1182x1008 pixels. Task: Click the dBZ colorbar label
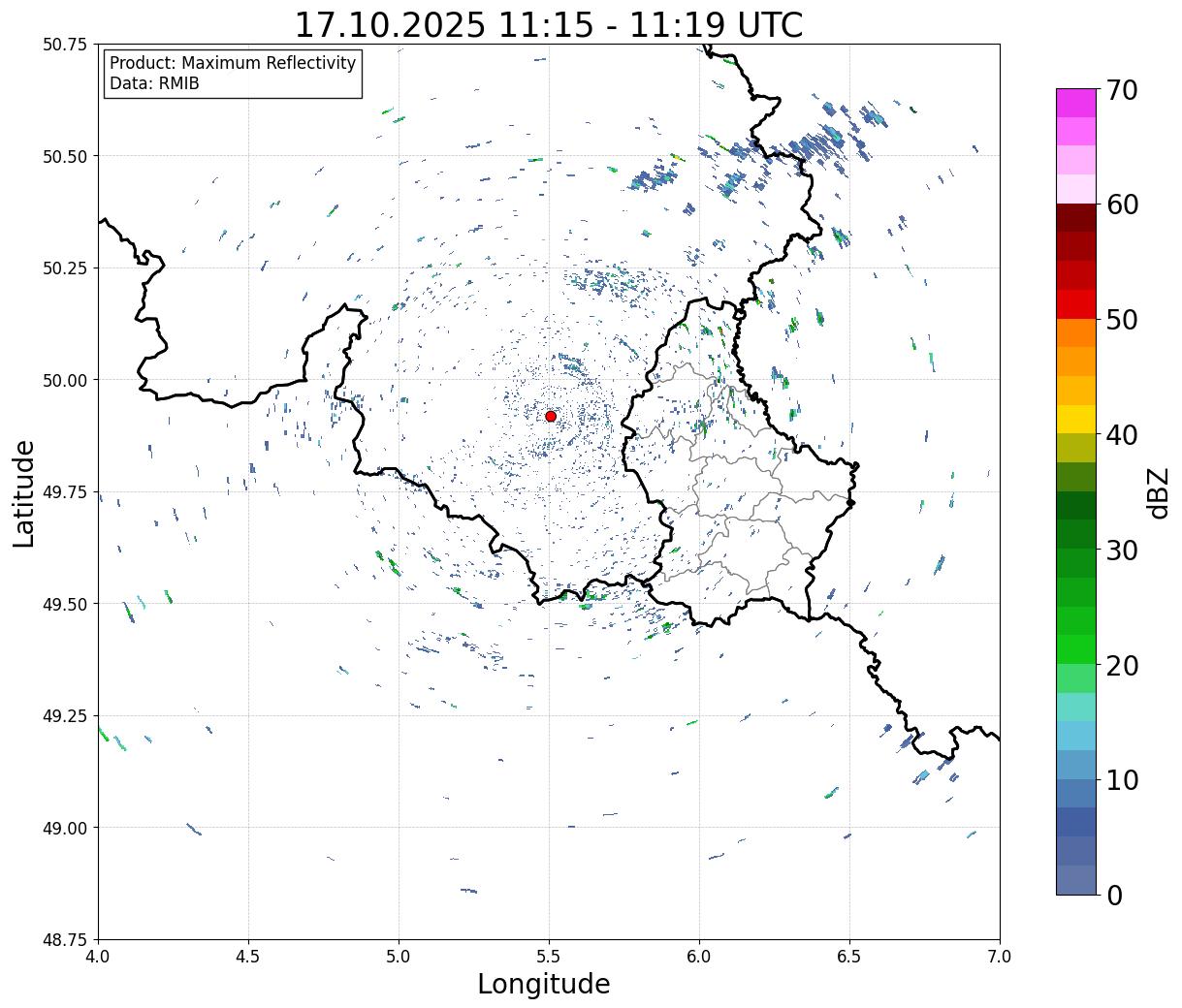(x=1157, y=492)
